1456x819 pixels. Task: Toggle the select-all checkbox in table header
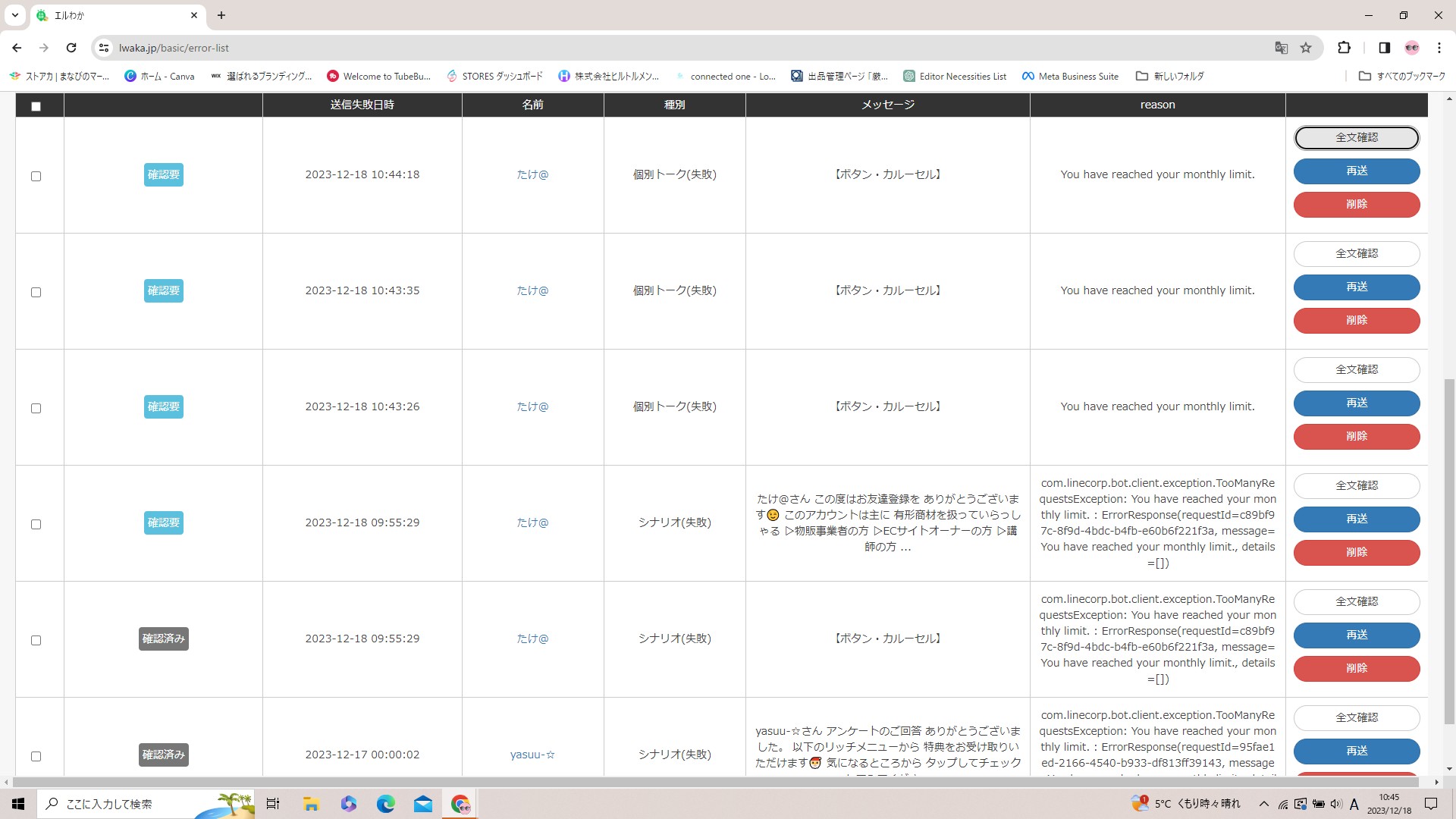coord(36,106)
